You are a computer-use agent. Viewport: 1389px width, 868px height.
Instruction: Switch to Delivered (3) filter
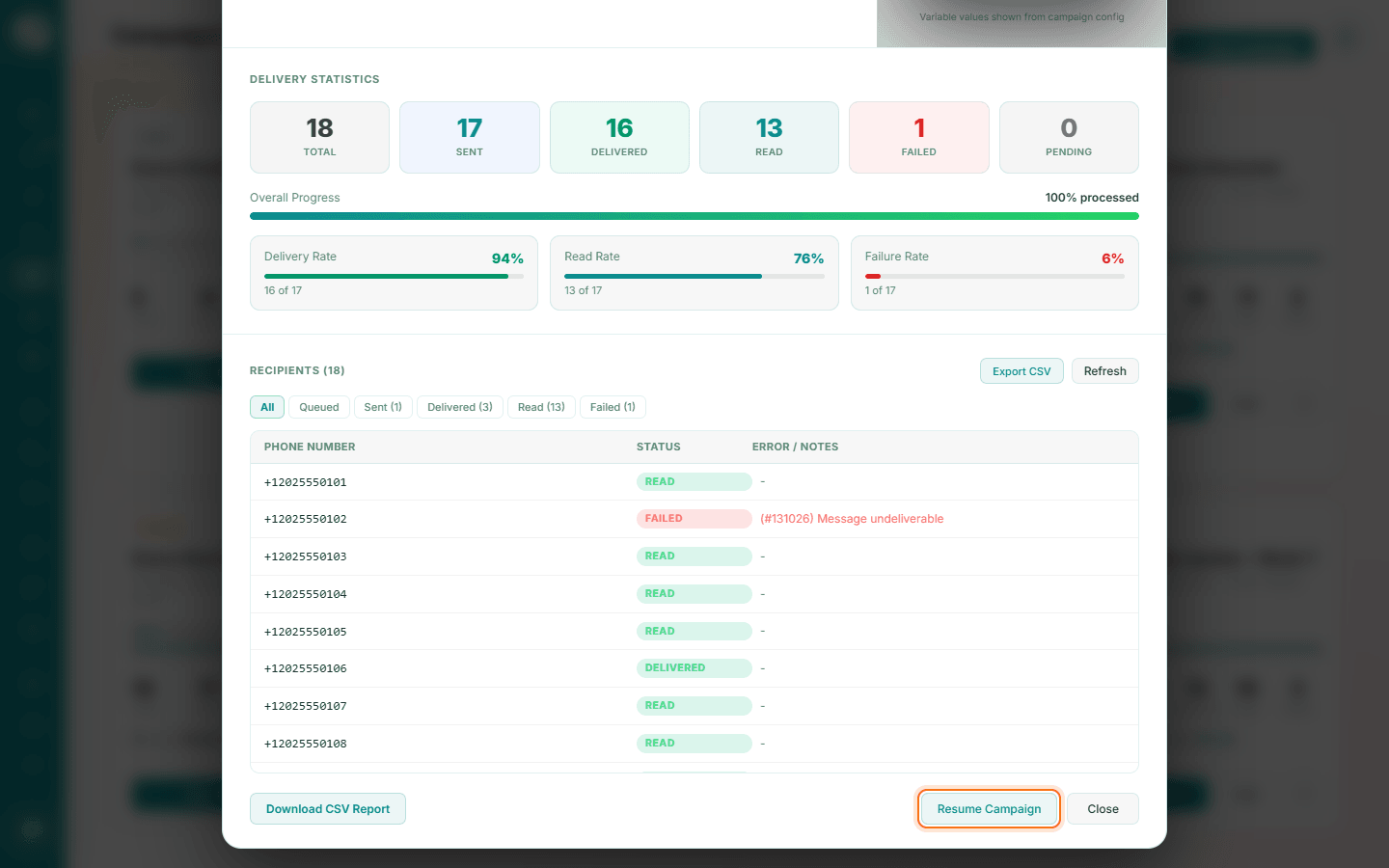point(460,407)
